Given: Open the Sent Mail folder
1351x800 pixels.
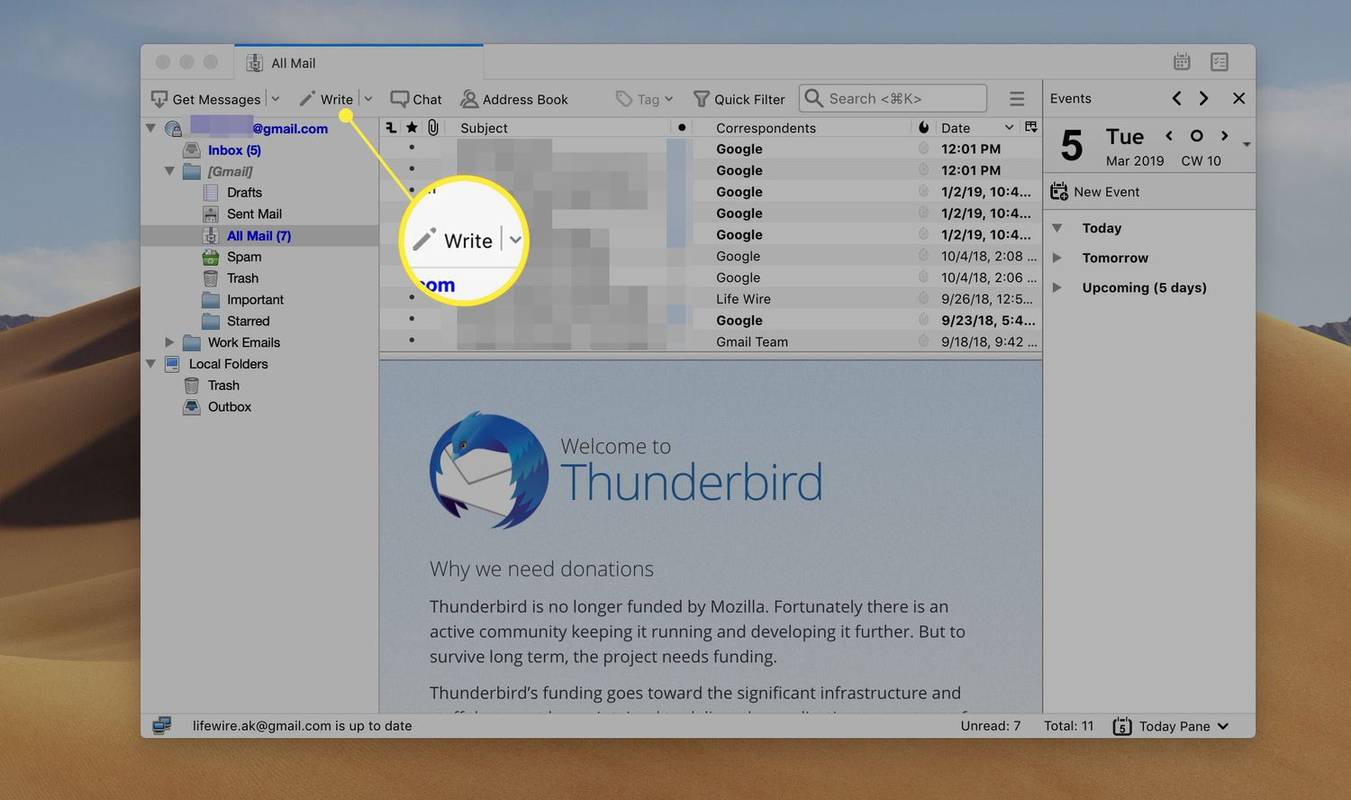Looking at the screenshot, I should pos(254,214).
